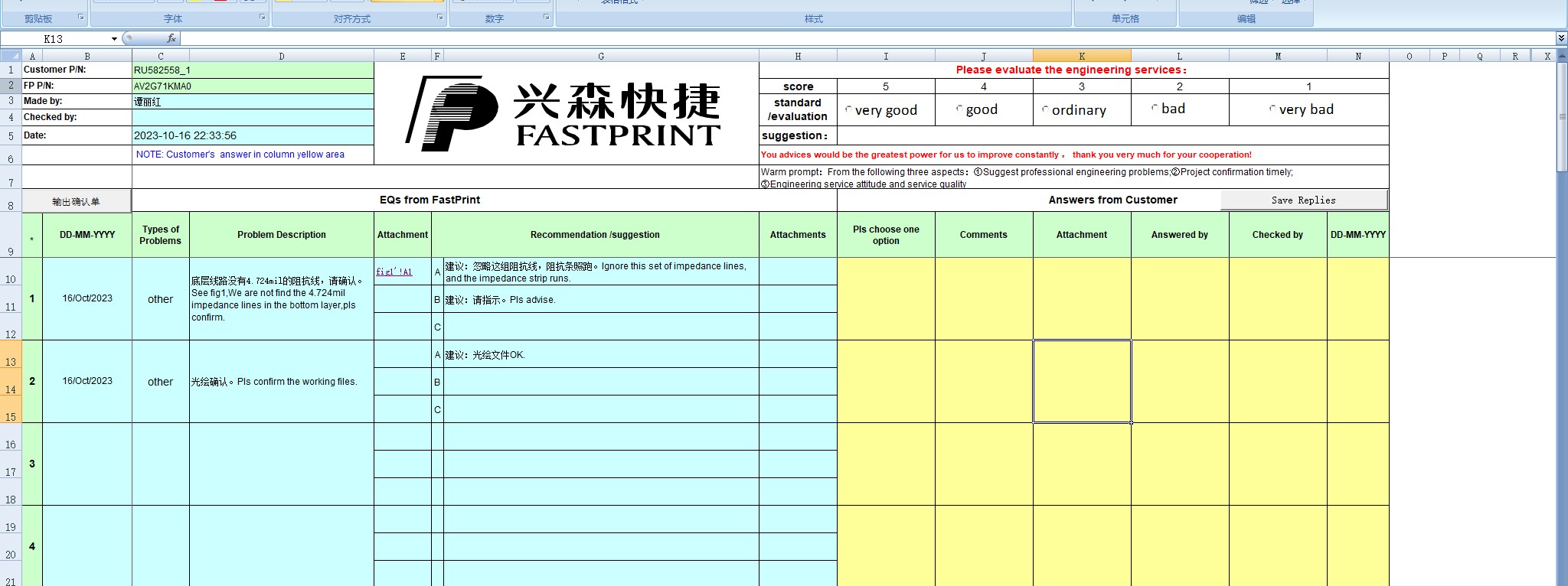Select column header D
1568x586 pixels.
[x=282, y=56]
